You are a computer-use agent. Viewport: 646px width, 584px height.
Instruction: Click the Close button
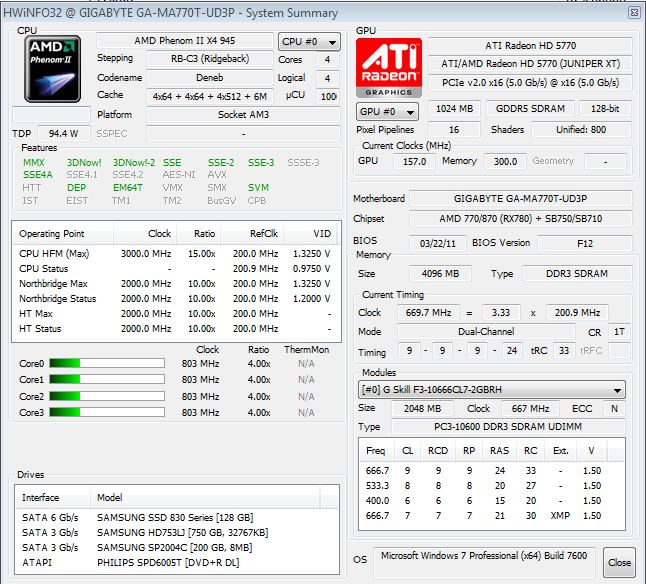click(619, 563)
